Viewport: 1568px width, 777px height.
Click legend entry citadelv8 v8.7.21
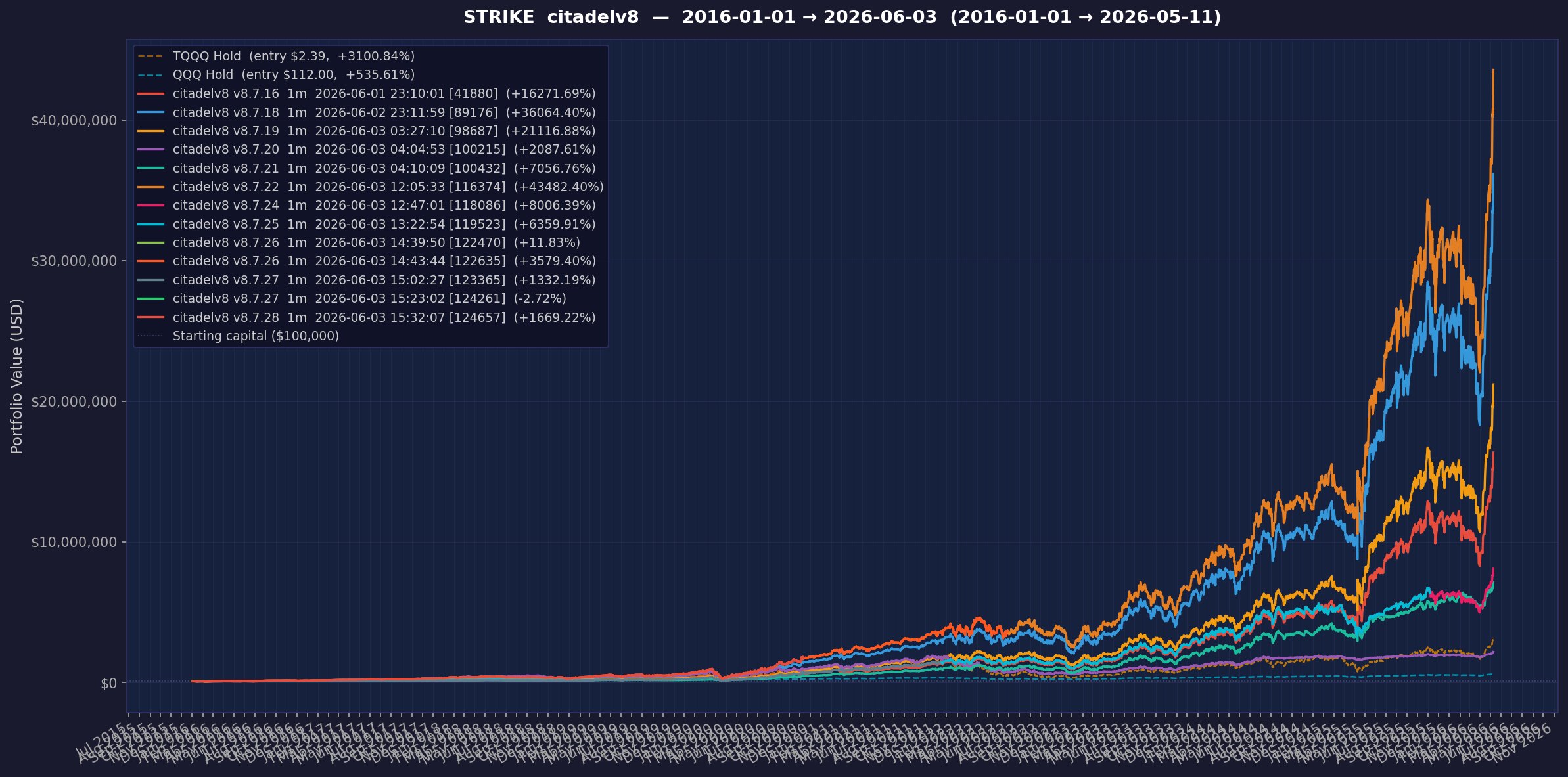click(367, 168)
